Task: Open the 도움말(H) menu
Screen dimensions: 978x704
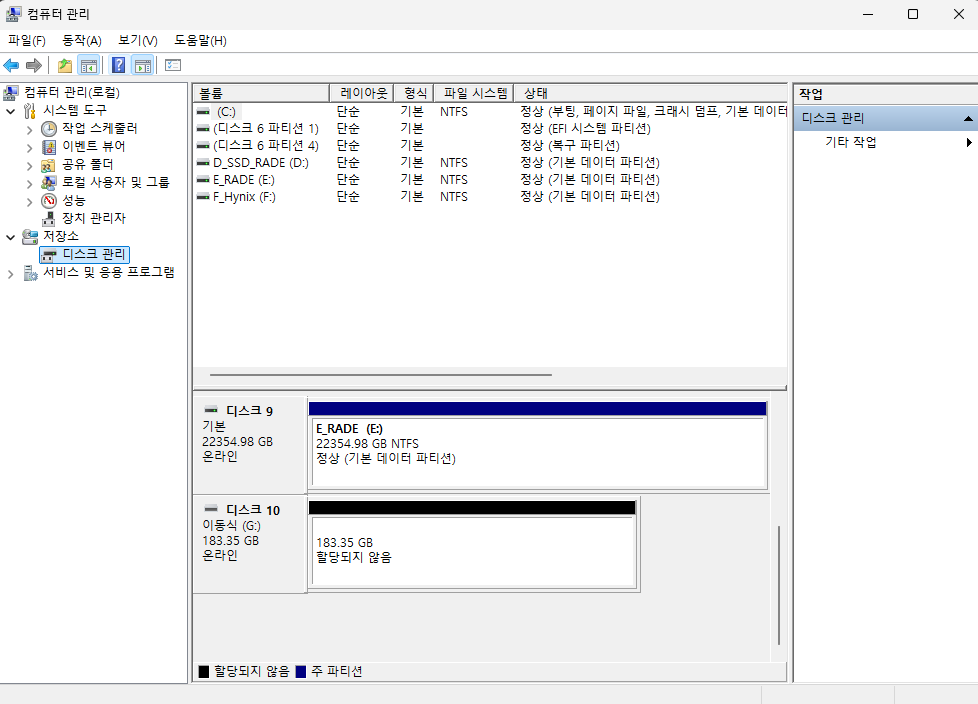Action: click(x=200, y=41)
